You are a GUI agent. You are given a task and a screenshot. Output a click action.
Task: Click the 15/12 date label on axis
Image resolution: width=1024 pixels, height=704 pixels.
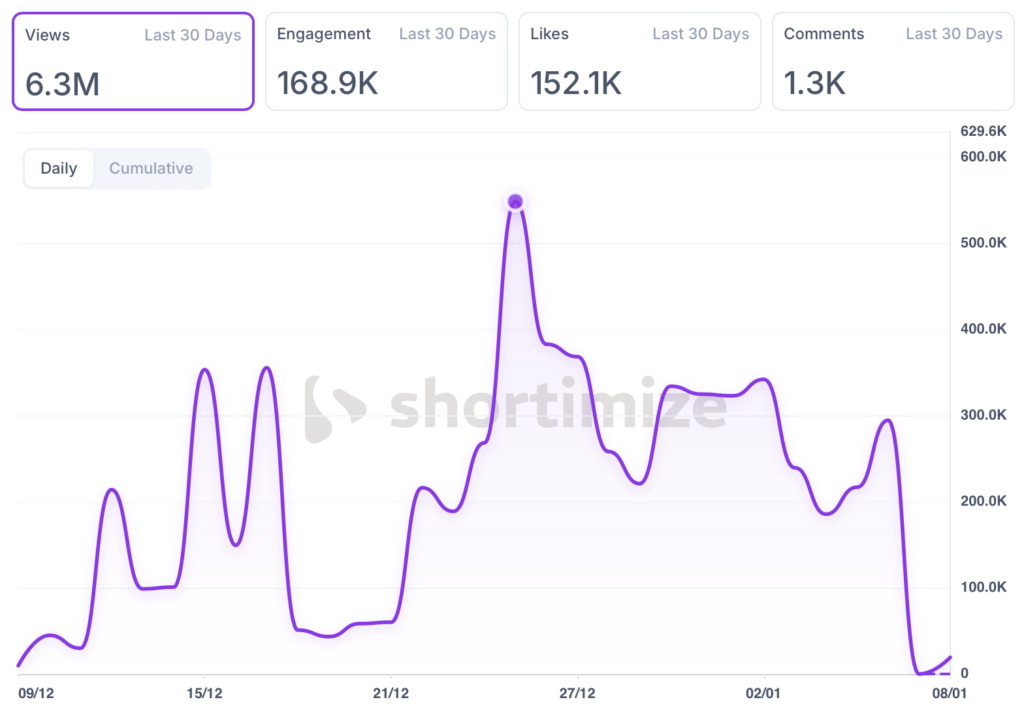tap(204, 692)
